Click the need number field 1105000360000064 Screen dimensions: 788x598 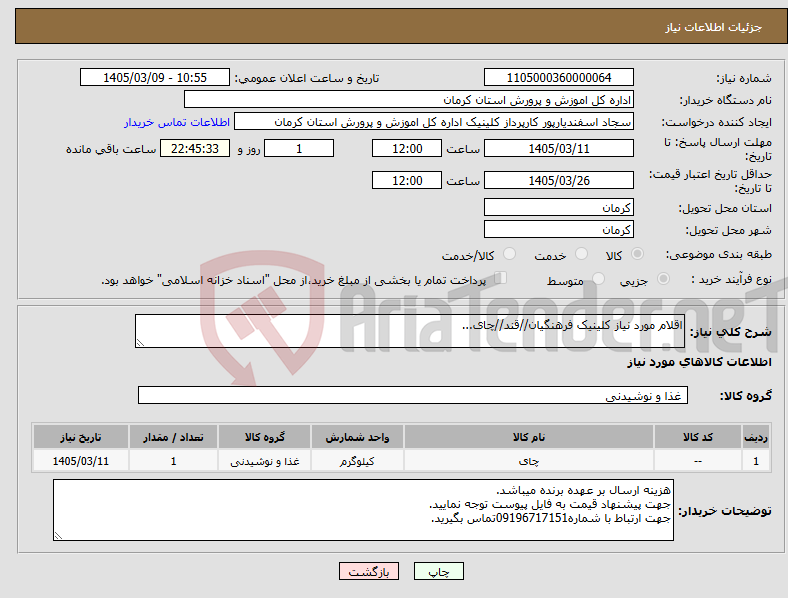point(558,77)
